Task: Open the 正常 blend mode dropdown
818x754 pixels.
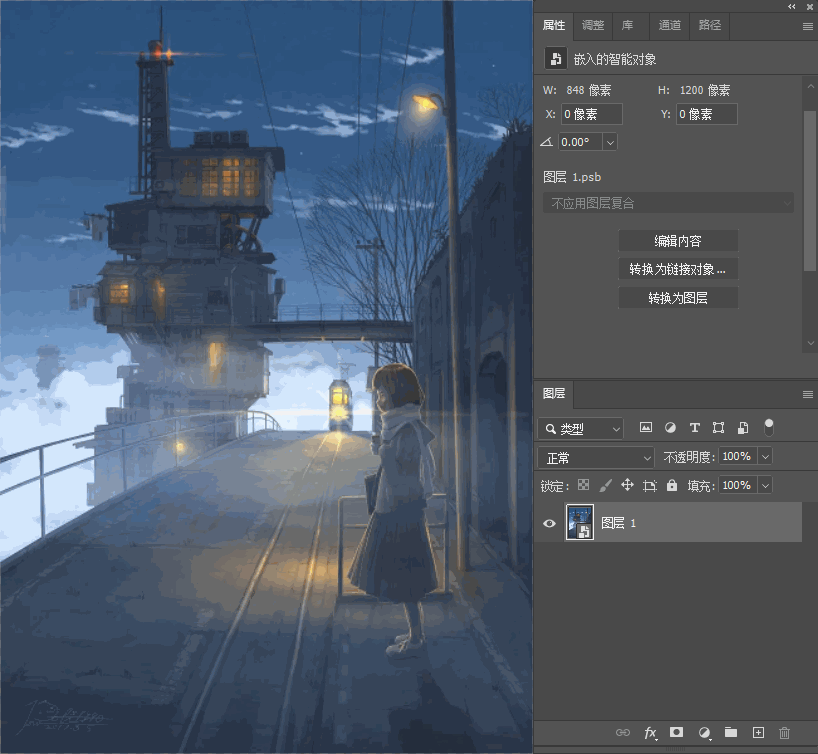Action: click(x=596, y=458)
